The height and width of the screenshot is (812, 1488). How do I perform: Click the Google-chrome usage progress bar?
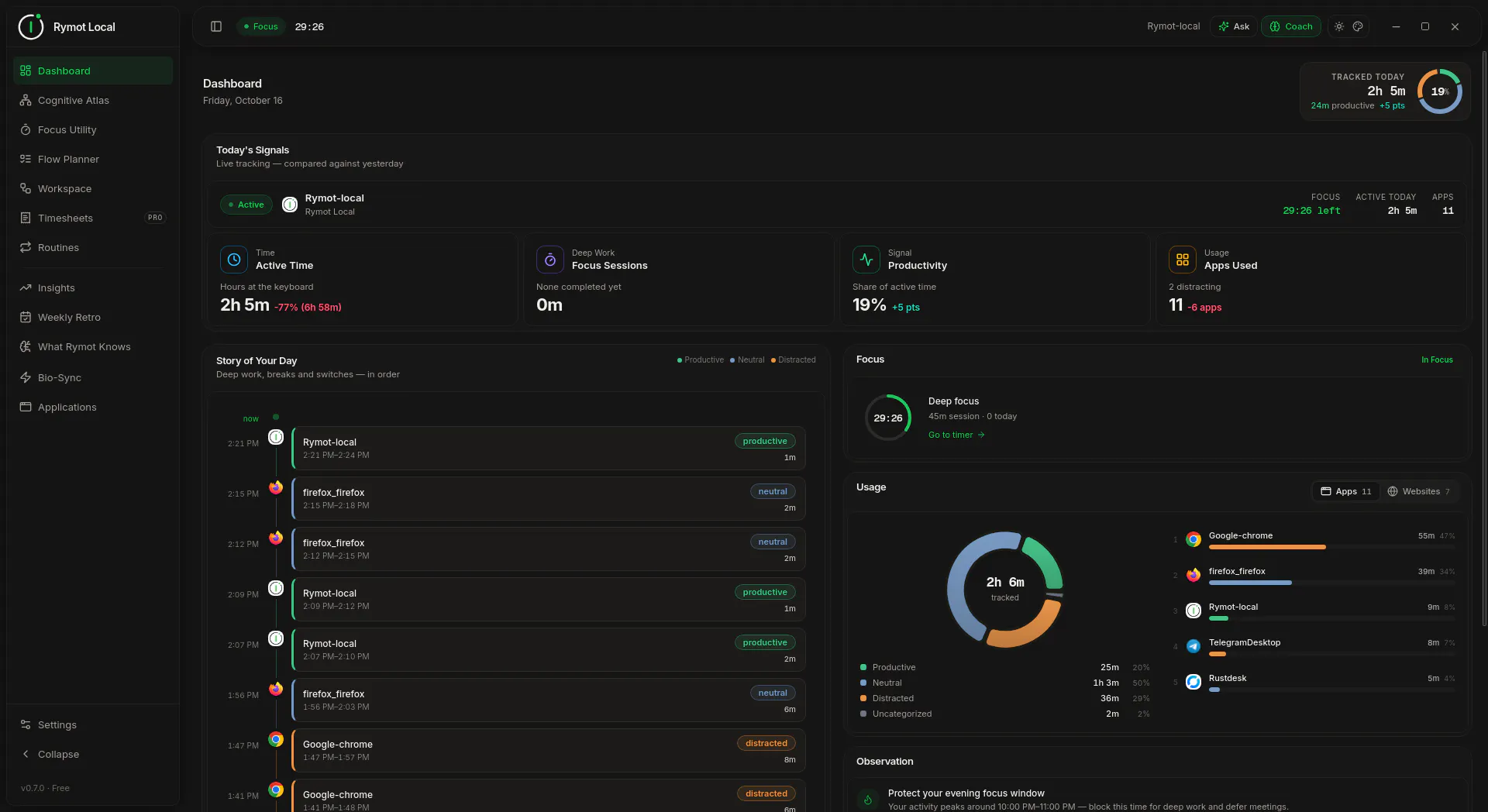[x=1332, y=547]
